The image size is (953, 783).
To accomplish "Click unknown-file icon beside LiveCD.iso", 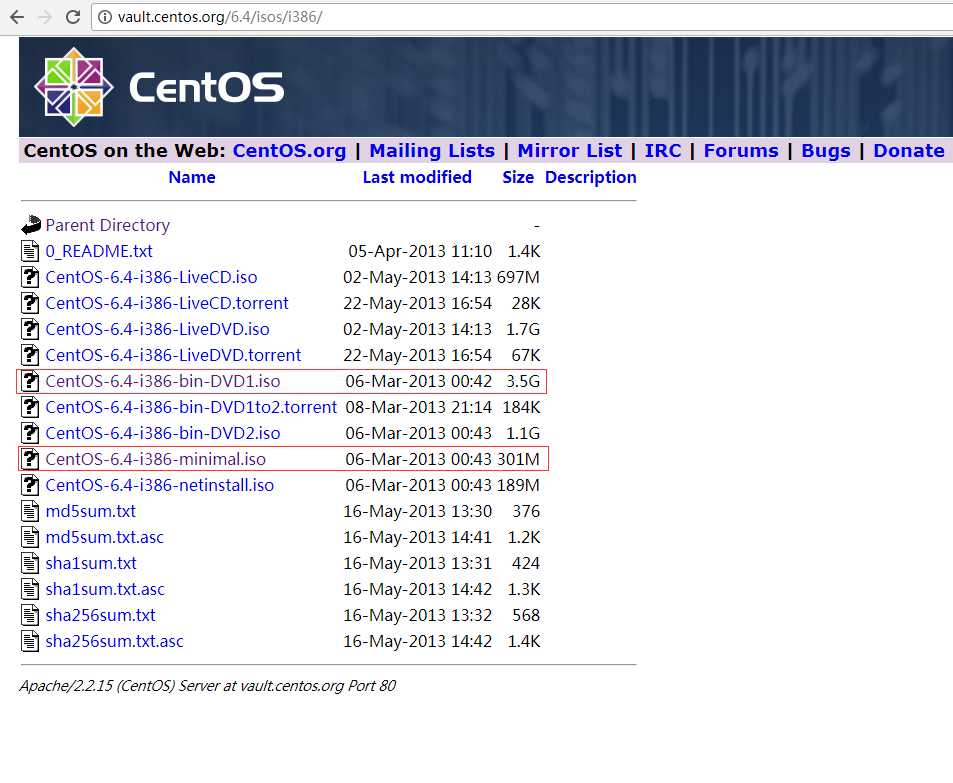I will pyautogui.click(x=30, y=277).
